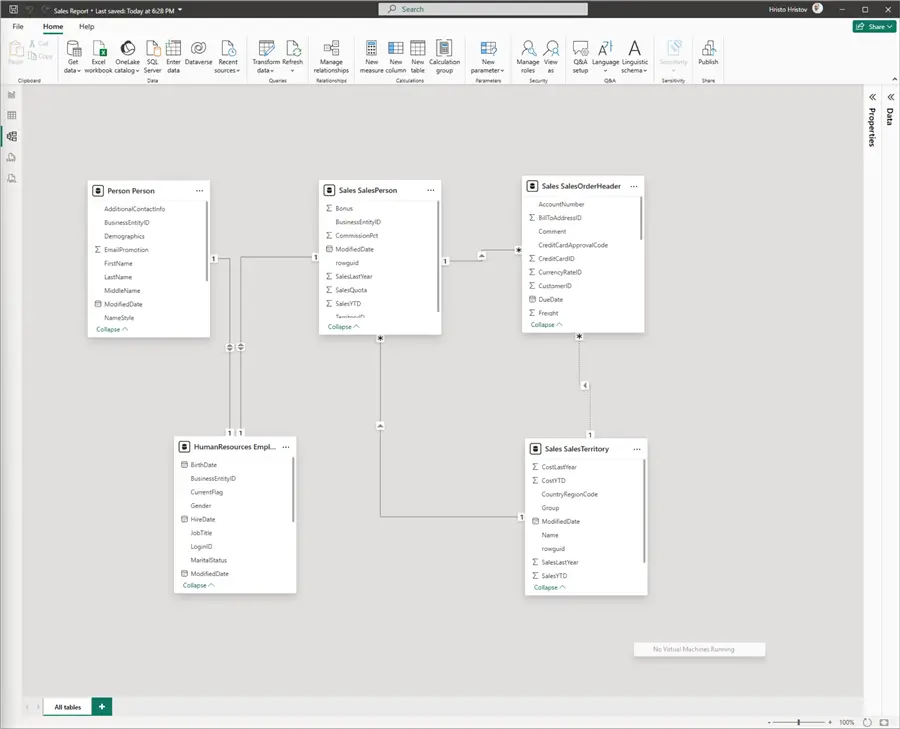Image resolution: width=900 pixels, height=729 pixels.
Task: Create a New parameter
Action: 488,57
